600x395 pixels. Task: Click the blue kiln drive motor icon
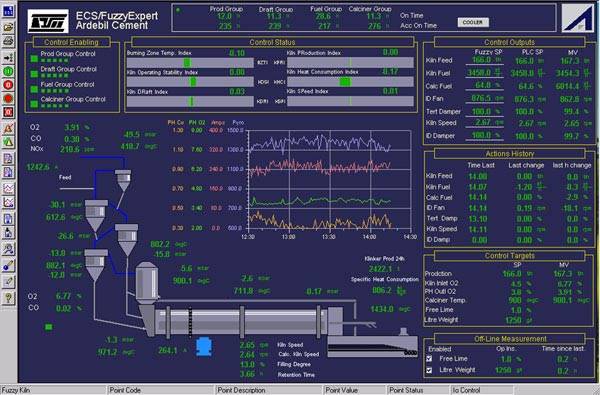[204, 347]
